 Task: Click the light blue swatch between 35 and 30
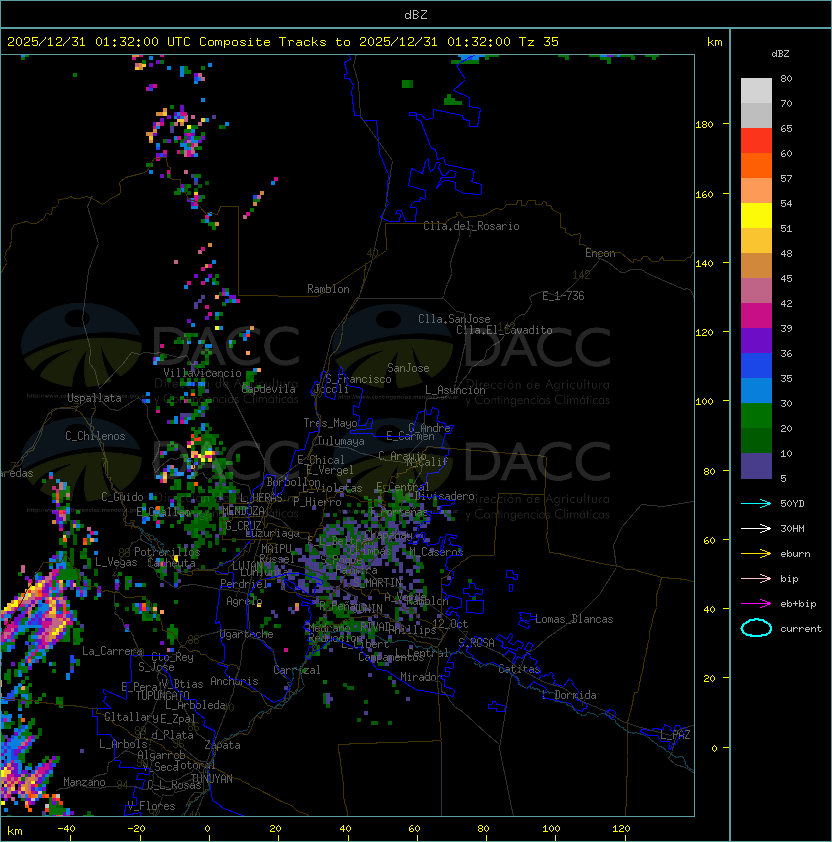(x=756, y=391)
